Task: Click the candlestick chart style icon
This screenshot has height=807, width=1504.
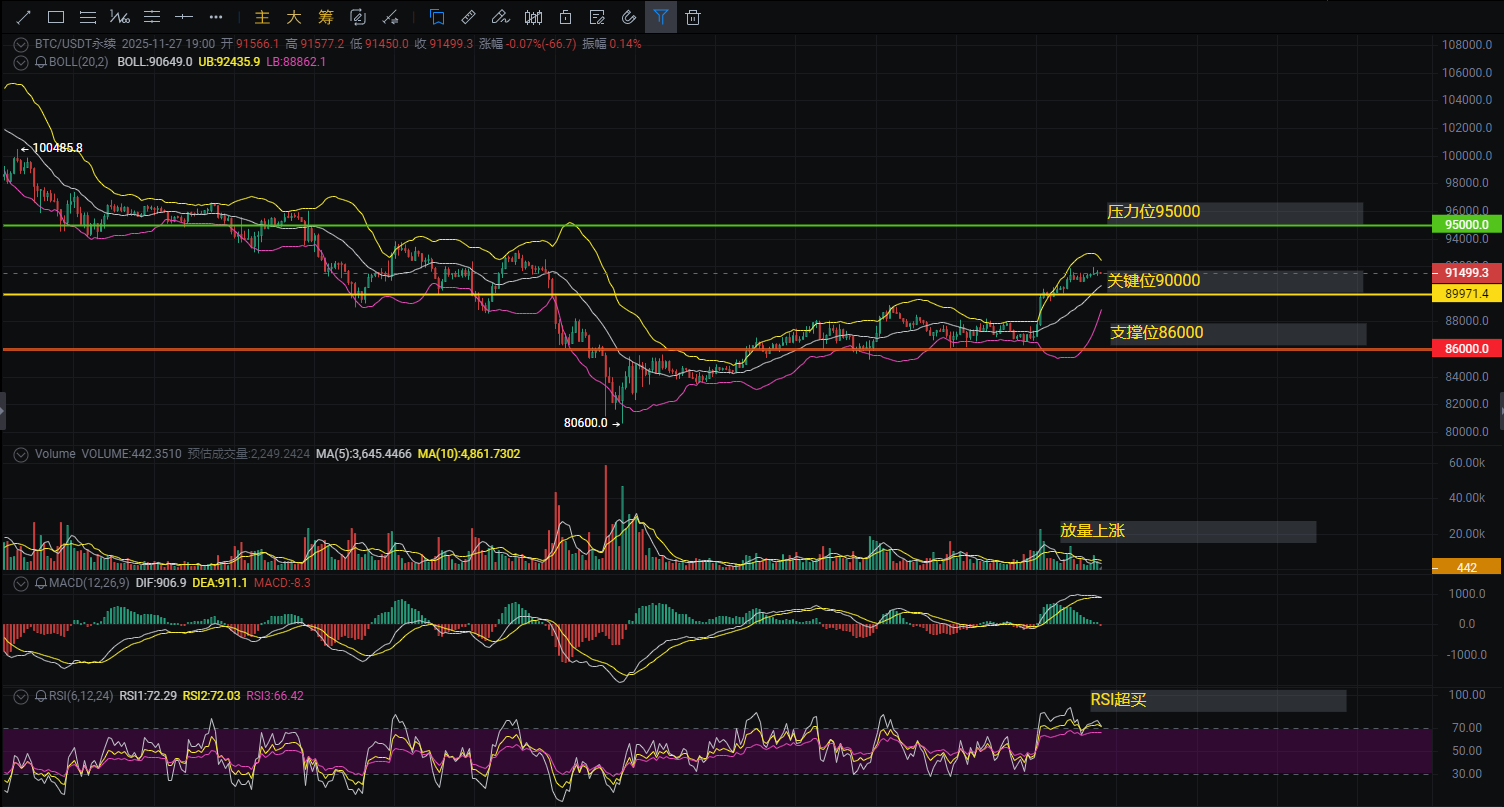Action: [x=533, y=17]
